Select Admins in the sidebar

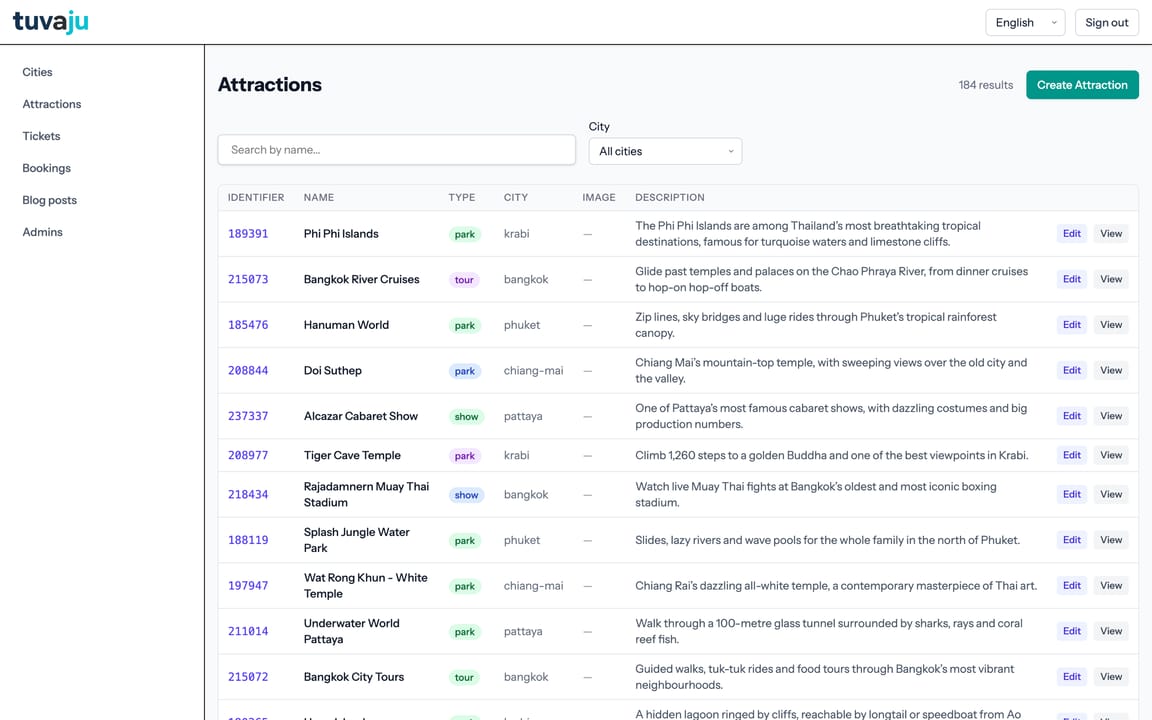coord(43,232)
